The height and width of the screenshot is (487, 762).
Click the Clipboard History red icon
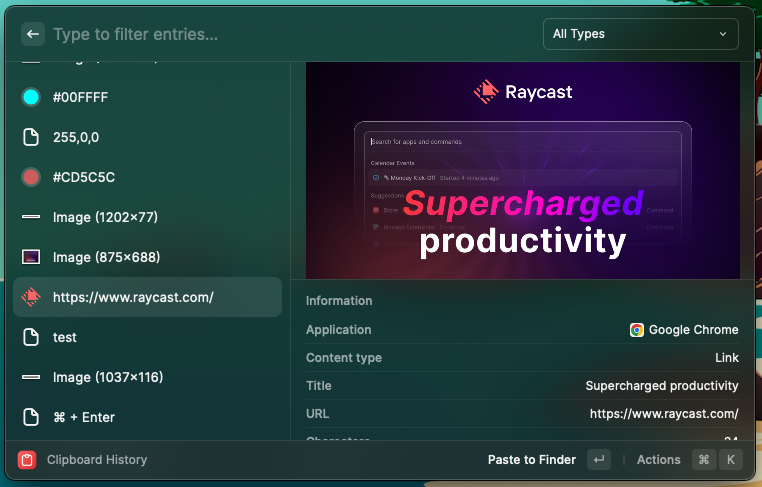[x=27, y=460]
